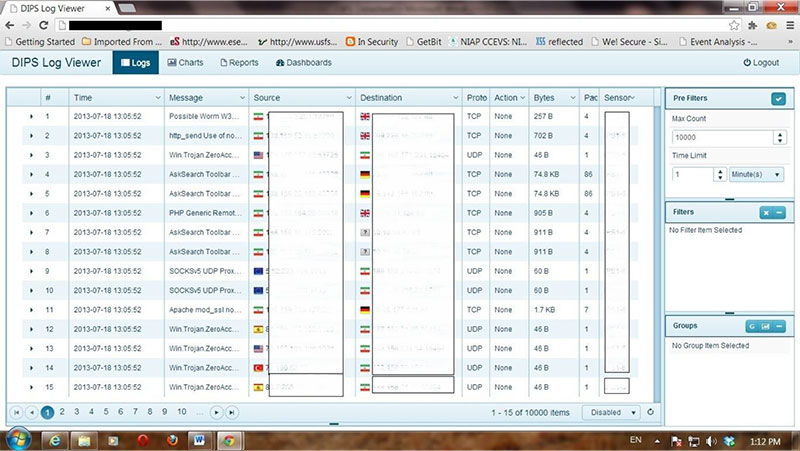Open the In Security bookmark
The image size is (800, 451).
tap(372, 42)
